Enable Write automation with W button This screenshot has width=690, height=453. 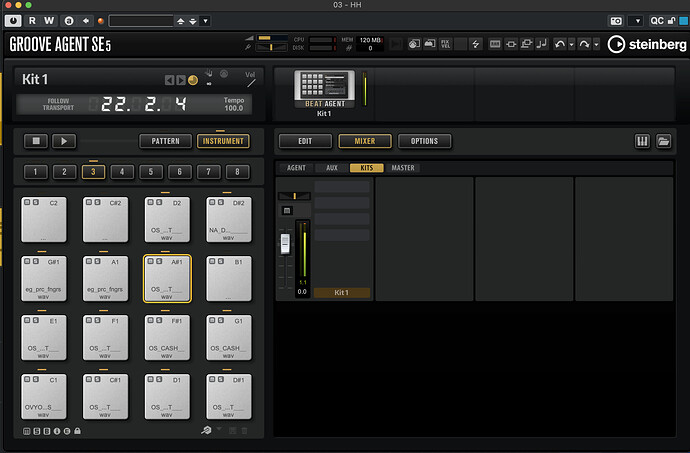point(49,21)
